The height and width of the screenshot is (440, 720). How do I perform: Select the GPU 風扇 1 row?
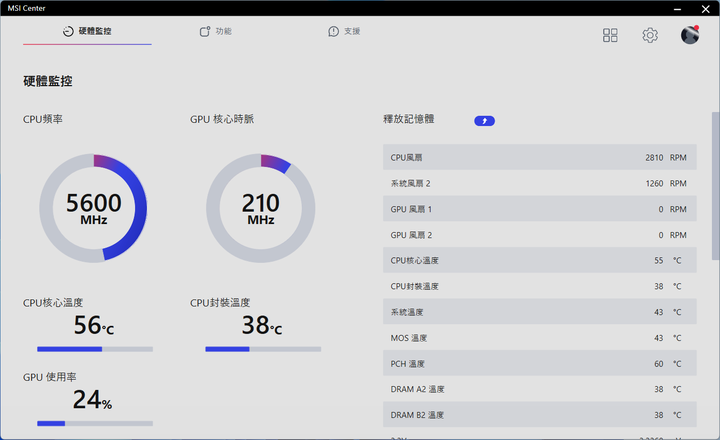[x=540, y=209]
